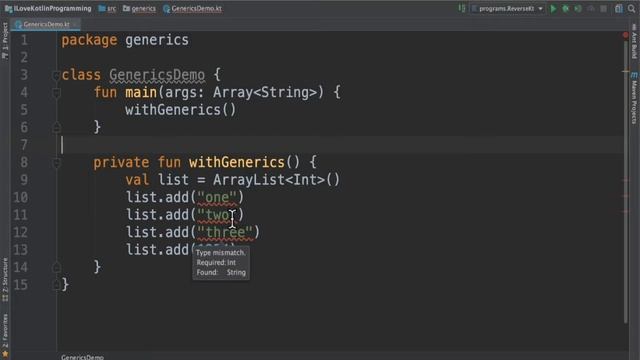
Task: Click the Type mismatch tooltip
Action: (221, 262)
